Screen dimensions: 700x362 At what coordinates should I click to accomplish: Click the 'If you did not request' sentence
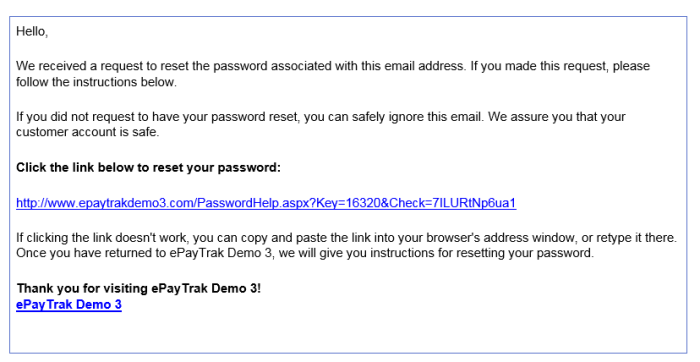(x=250, y=117)
